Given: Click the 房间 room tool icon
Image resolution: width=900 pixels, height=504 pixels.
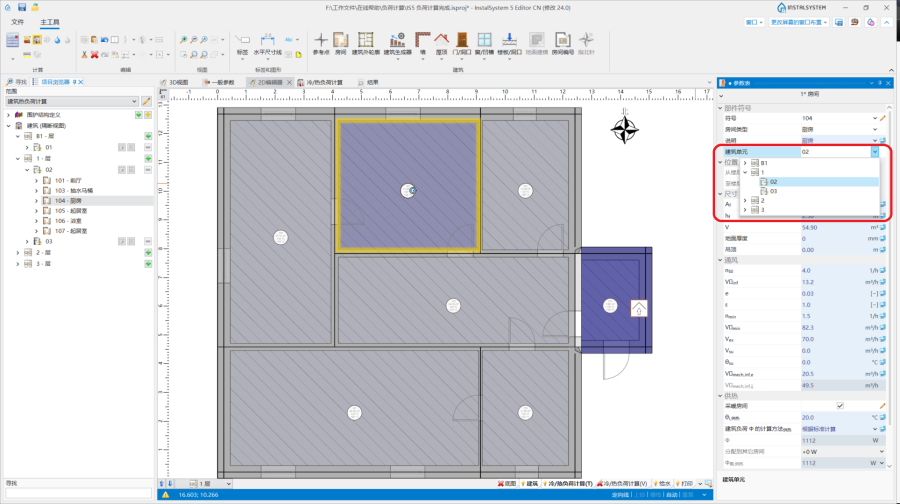Looking at the screenshot, I should [341, 42].
